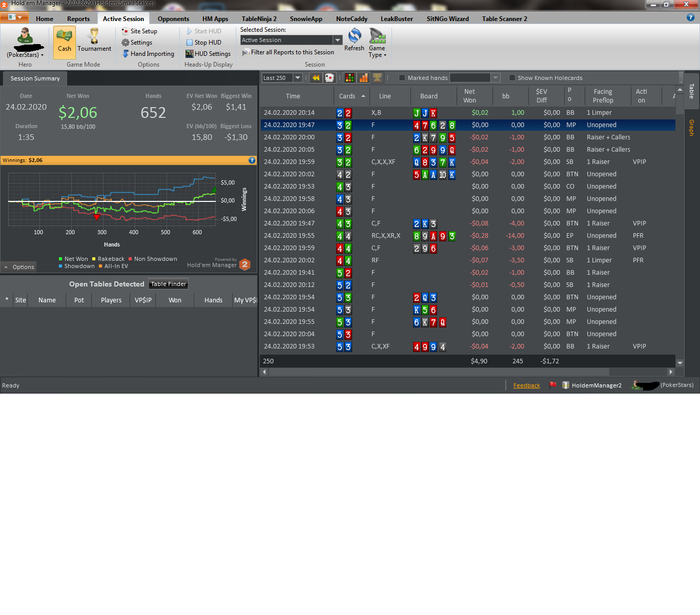
Task: Sort by the Site column in Open Tables
Action: pyautogui.click(x=20, y=300)
